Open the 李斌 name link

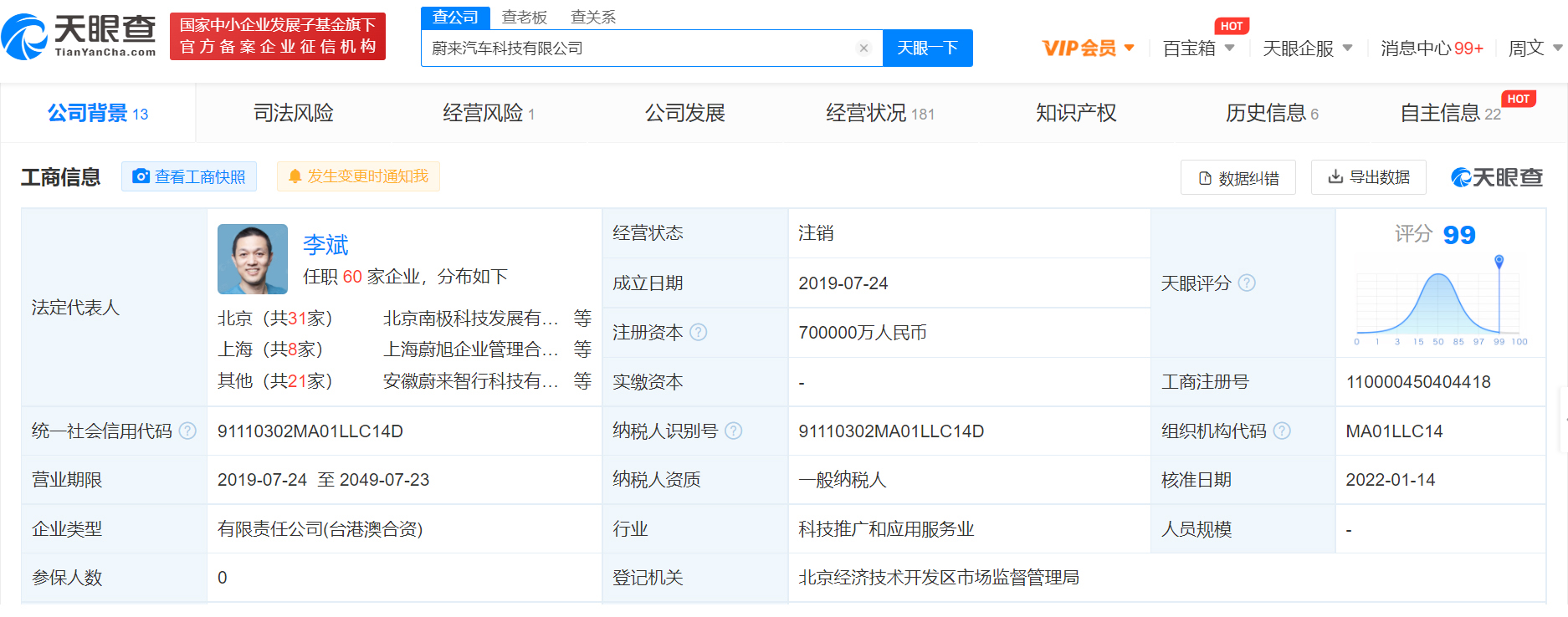325,245
